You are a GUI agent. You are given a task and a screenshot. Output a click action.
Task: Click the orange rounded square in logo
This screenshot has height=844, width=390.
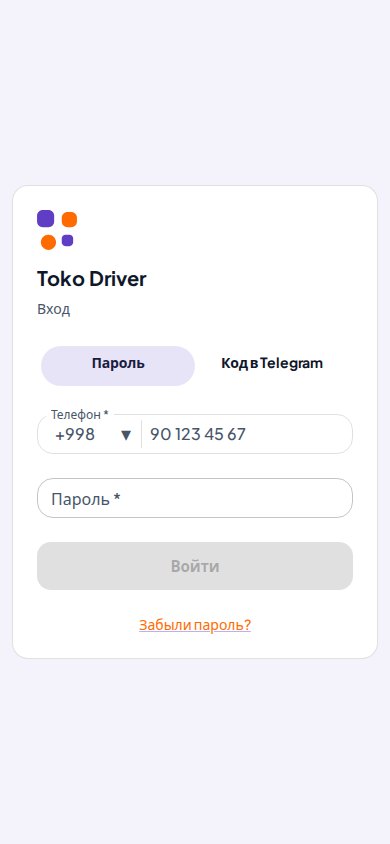pyautogui.click(x=69, y=220)
